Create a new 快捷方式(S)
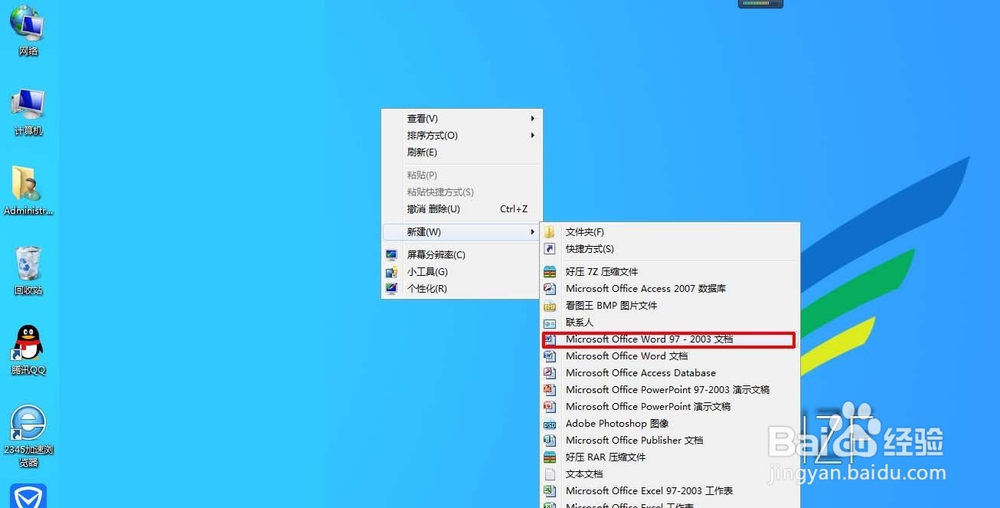 670,249
